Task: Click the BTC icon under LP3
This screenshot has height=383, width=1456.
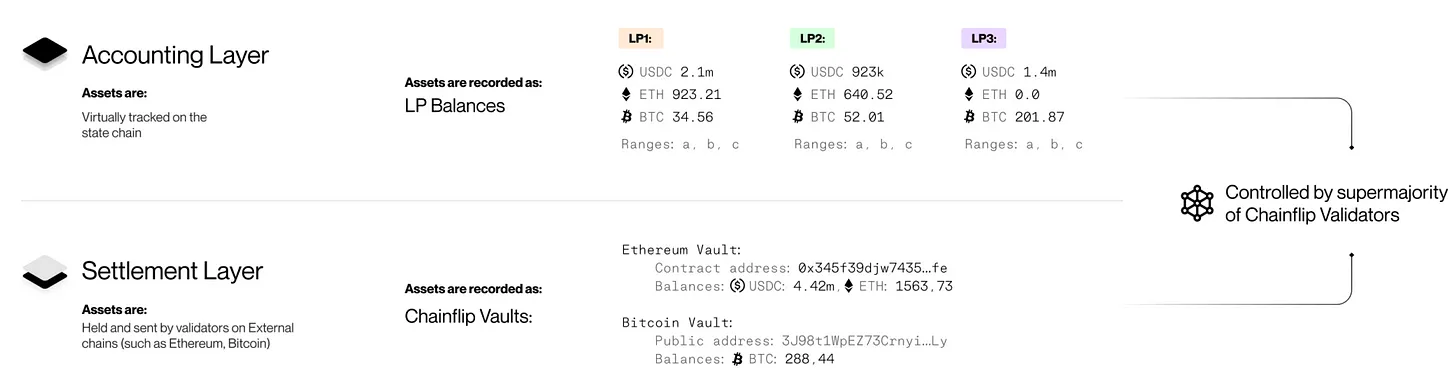Action: [969, 117]
